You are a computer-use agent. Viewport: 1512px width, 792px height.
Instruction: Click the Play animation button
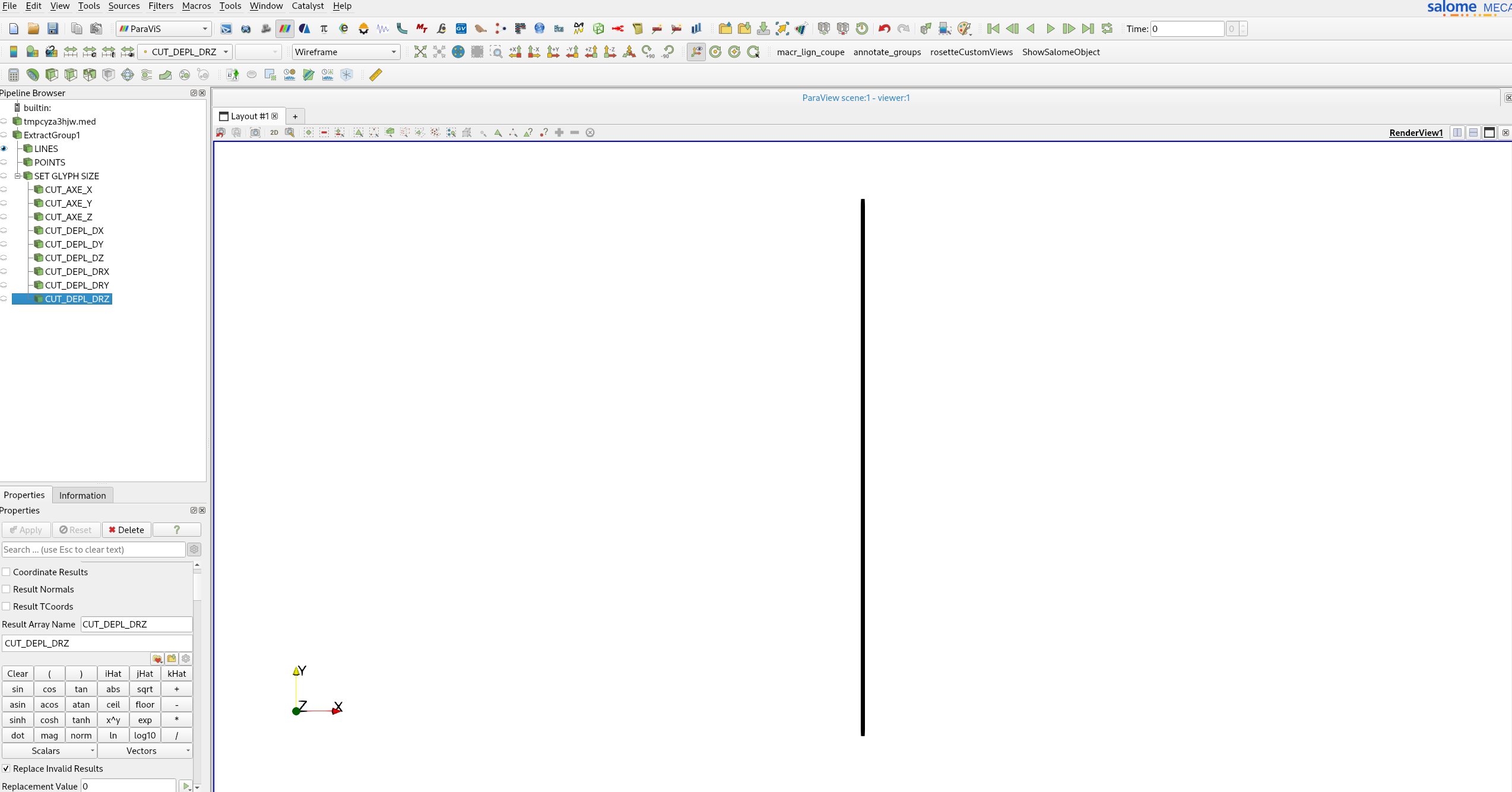1050,28
